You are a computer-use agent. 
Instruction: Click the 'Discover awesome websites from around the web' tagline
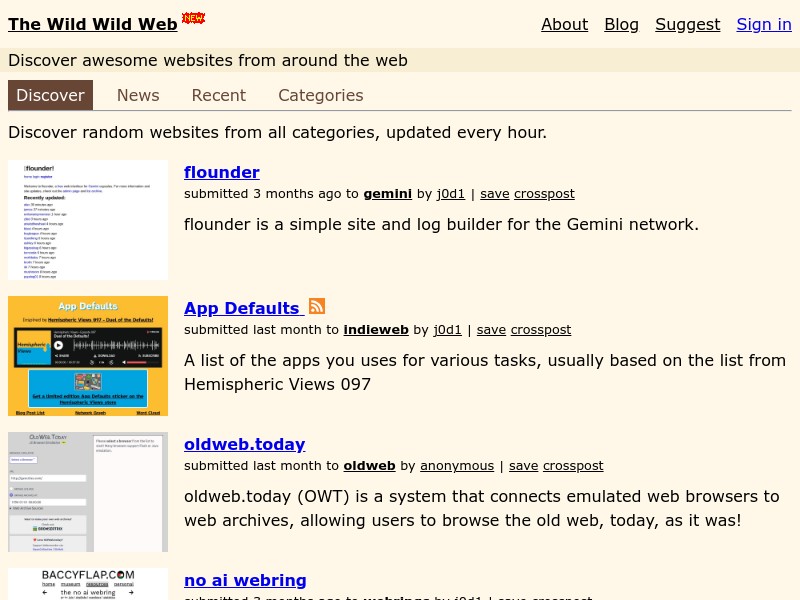click(208, 60)
